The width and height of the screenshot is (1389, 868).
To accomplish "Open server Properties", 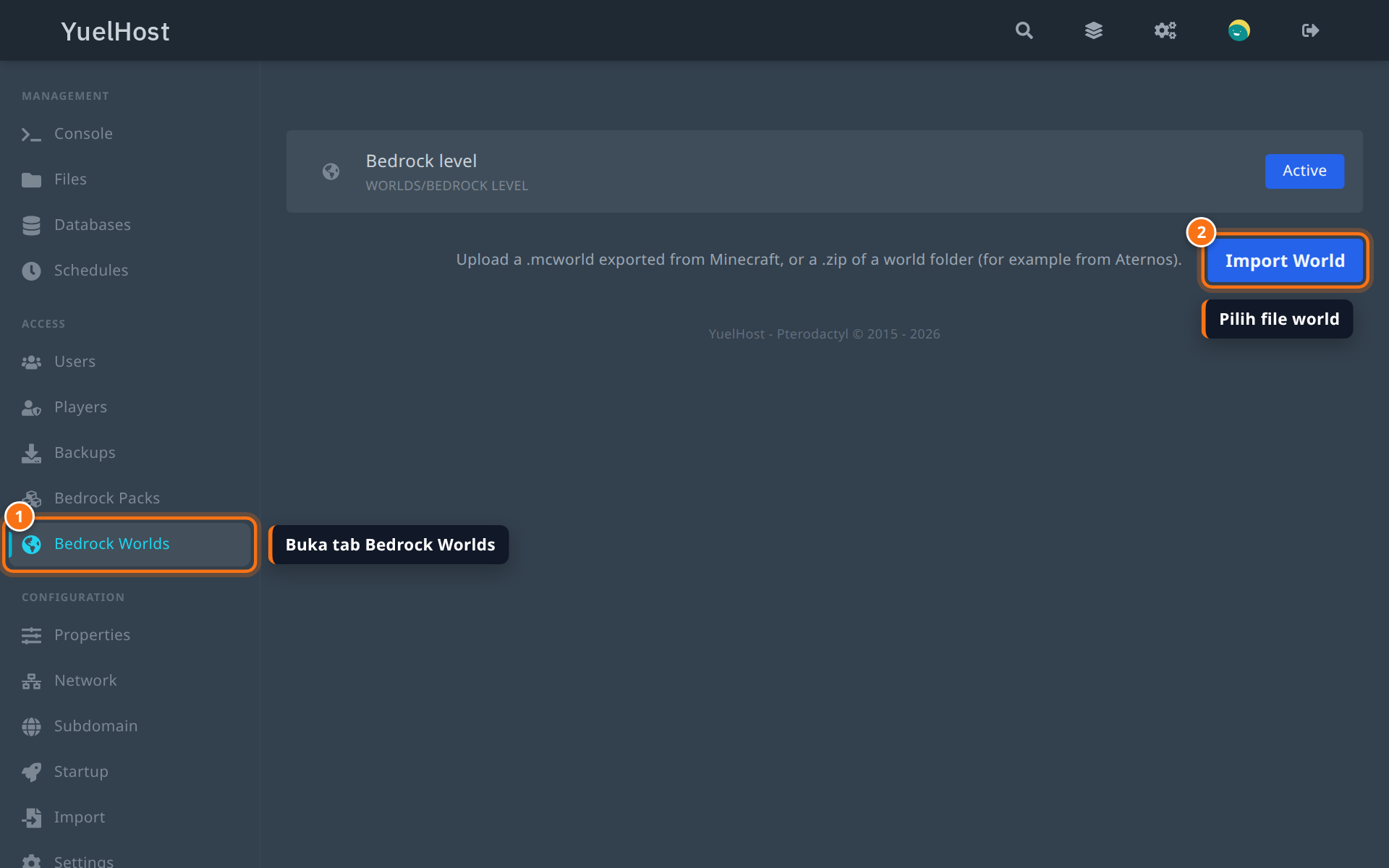I will tap(130, 635).
